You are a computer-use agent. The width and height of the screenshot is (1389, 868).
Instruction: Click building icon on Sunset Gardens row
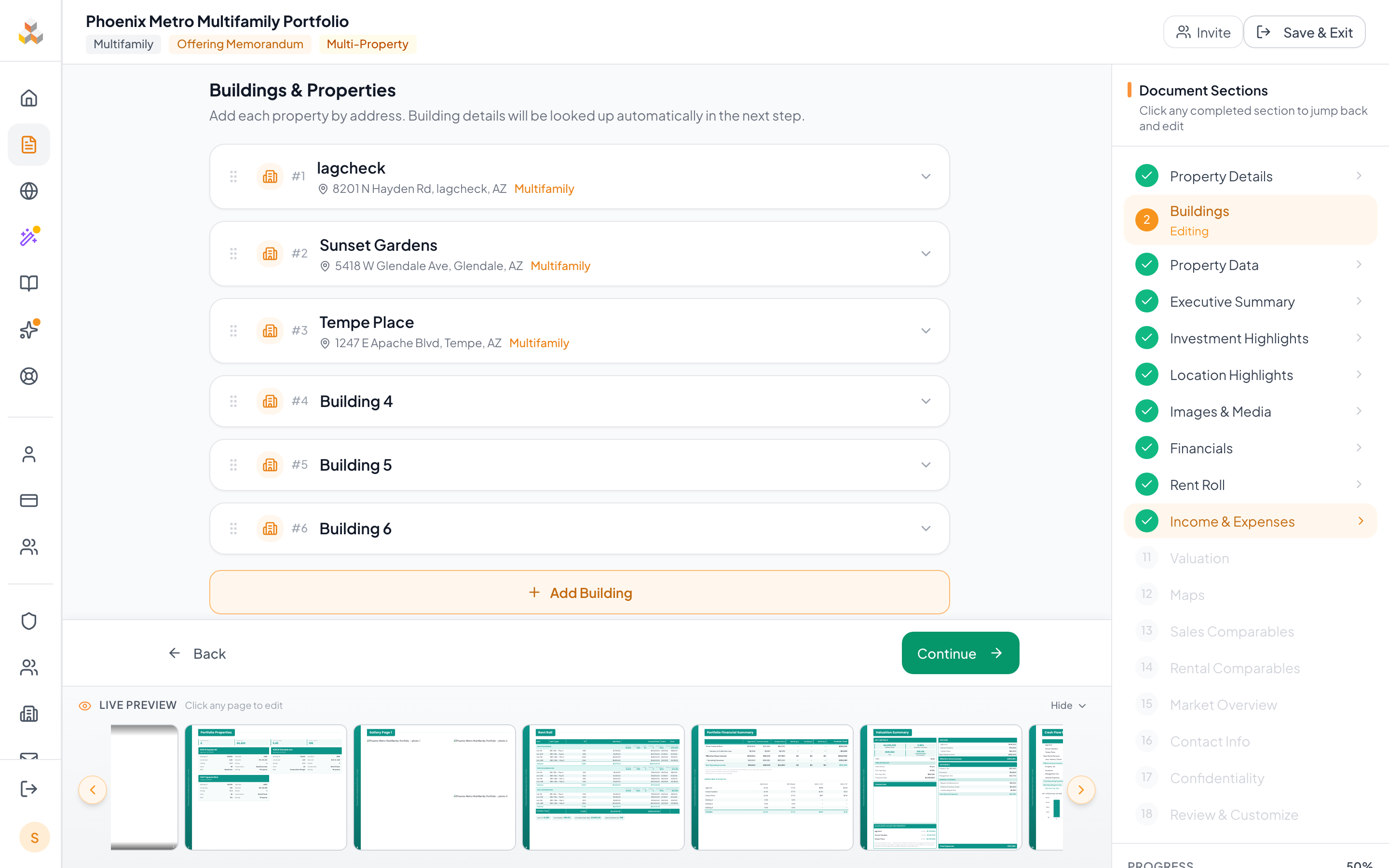(270, 254)
